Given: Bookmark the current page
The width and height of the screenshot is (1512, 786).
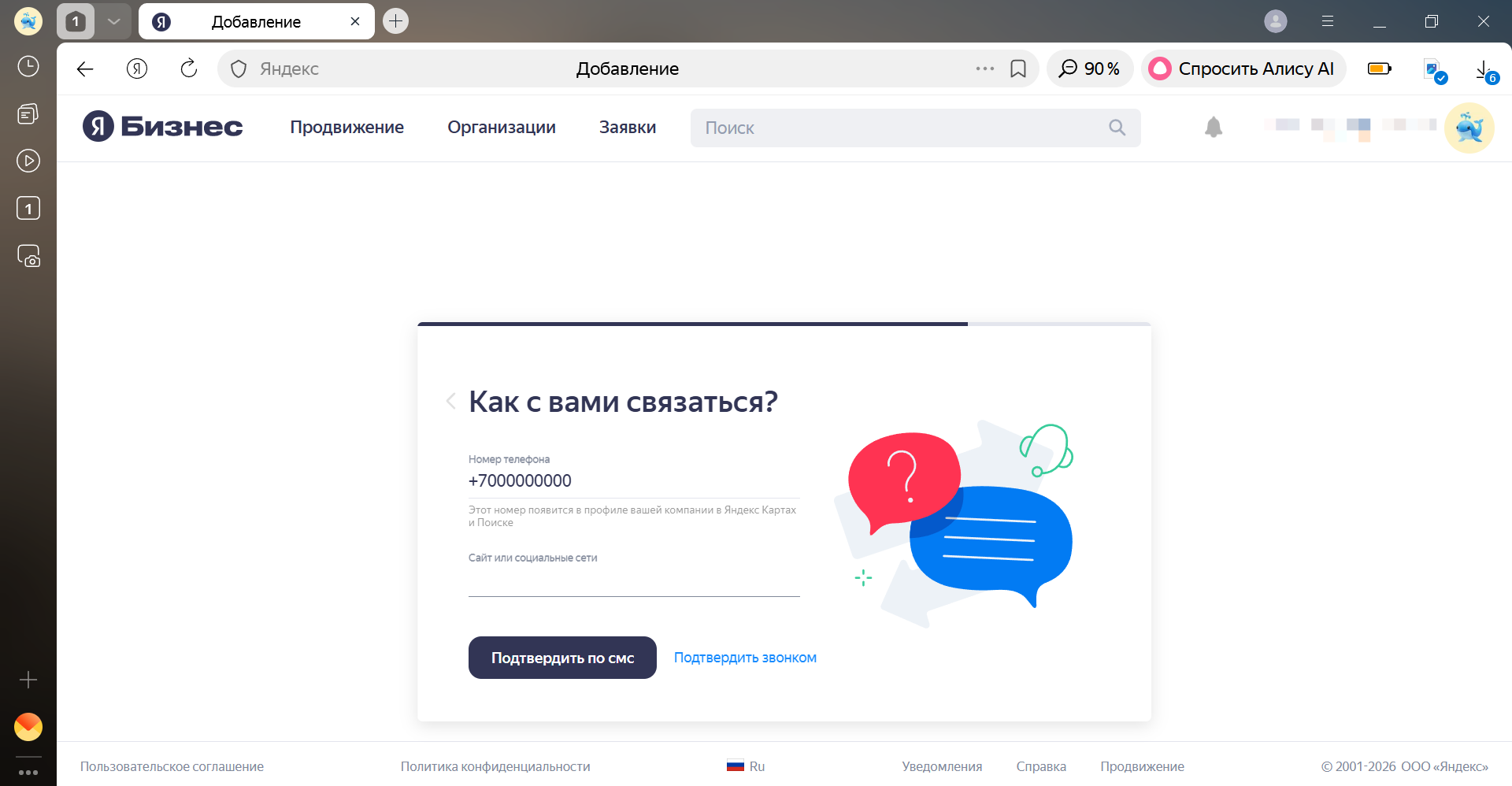Looking at the screenshot, I should coord(1019,69).
